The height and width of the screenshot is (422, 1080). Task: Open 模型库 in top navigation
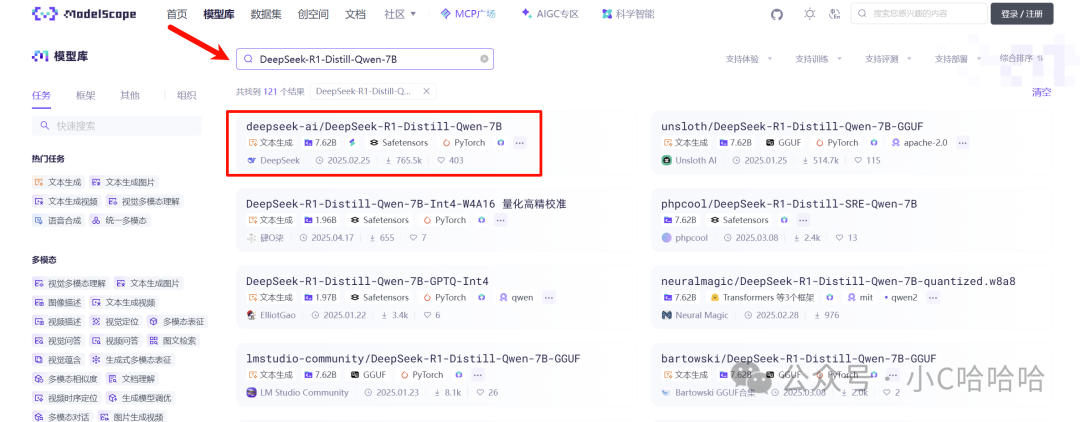219,14
